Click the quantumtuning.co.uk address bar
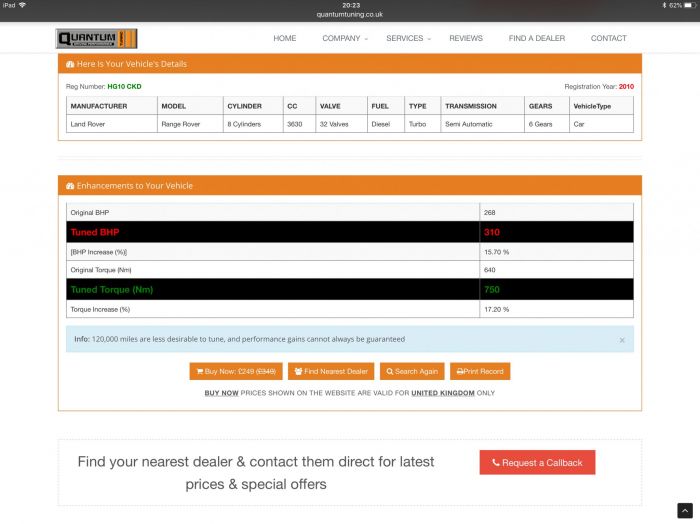The height and width of the screenshot is (524, 700). [x=350, y=14]
